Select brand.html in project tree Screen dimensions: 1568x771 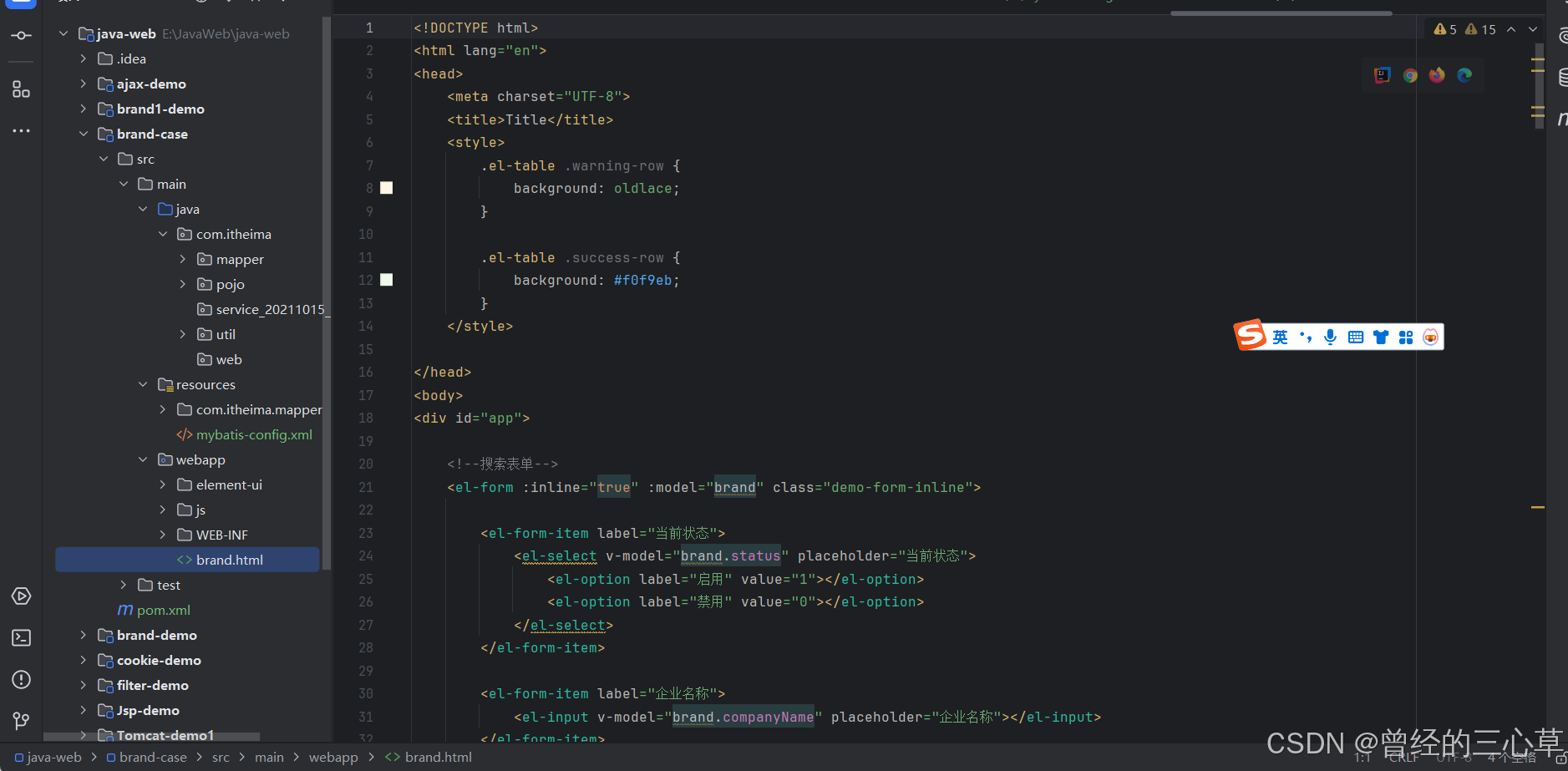click(187, 560)
